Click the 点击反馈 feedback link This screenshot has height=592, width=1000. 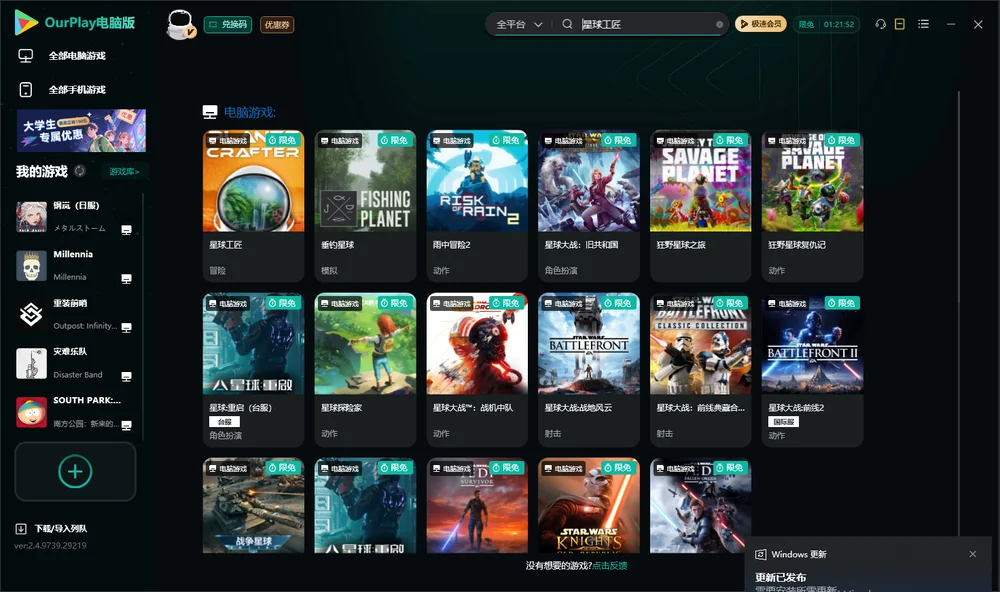[x=610, y=565]
